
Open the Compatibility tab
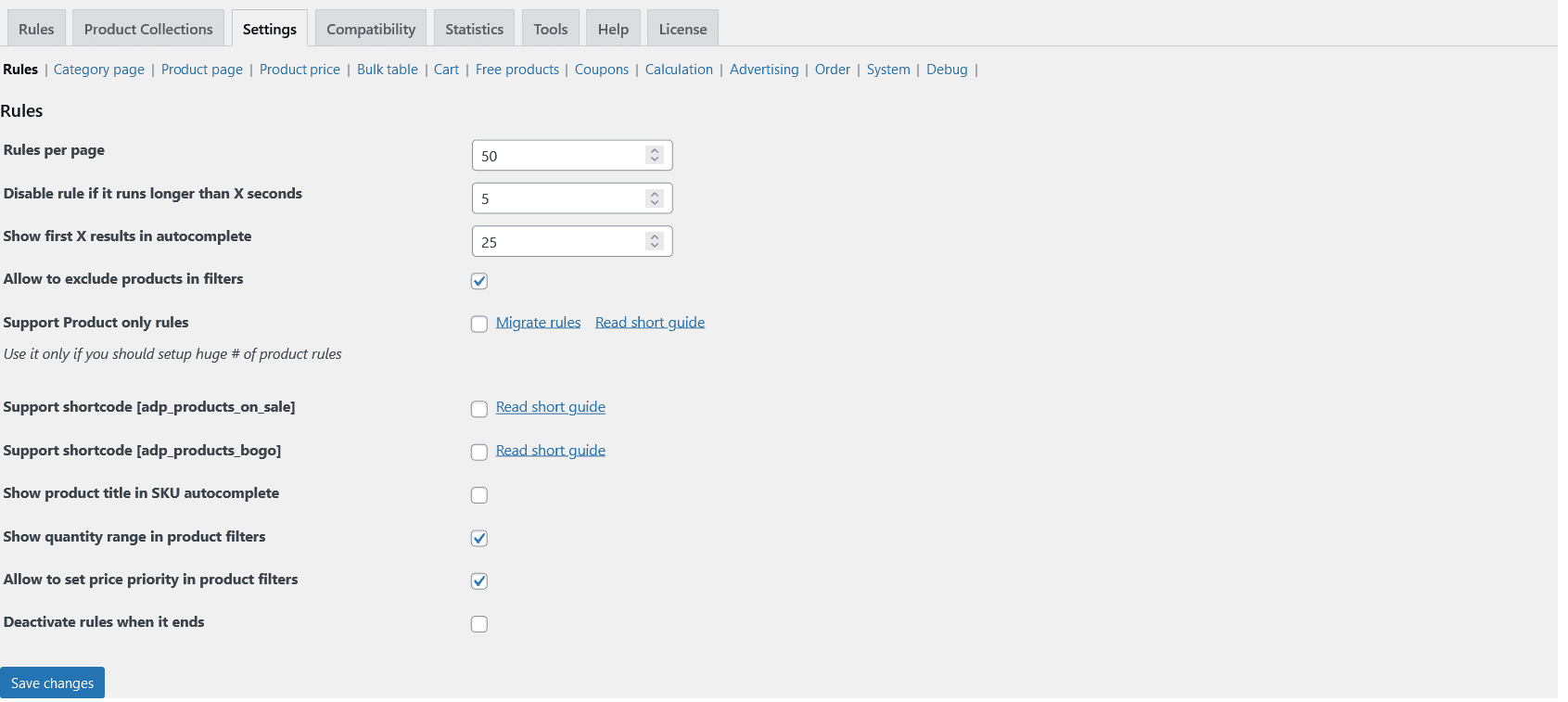[371, 29]
